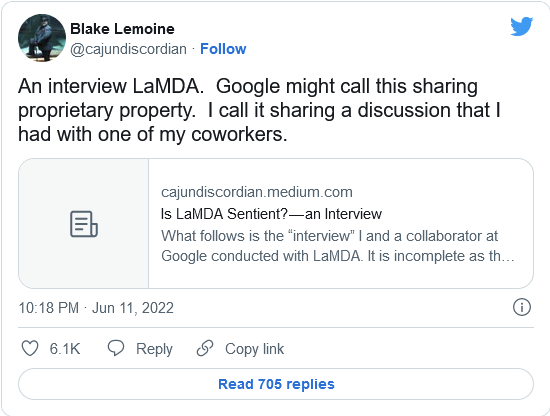Click the Twitter bird logo
This screenshot has height=416, width=550.
522,26
